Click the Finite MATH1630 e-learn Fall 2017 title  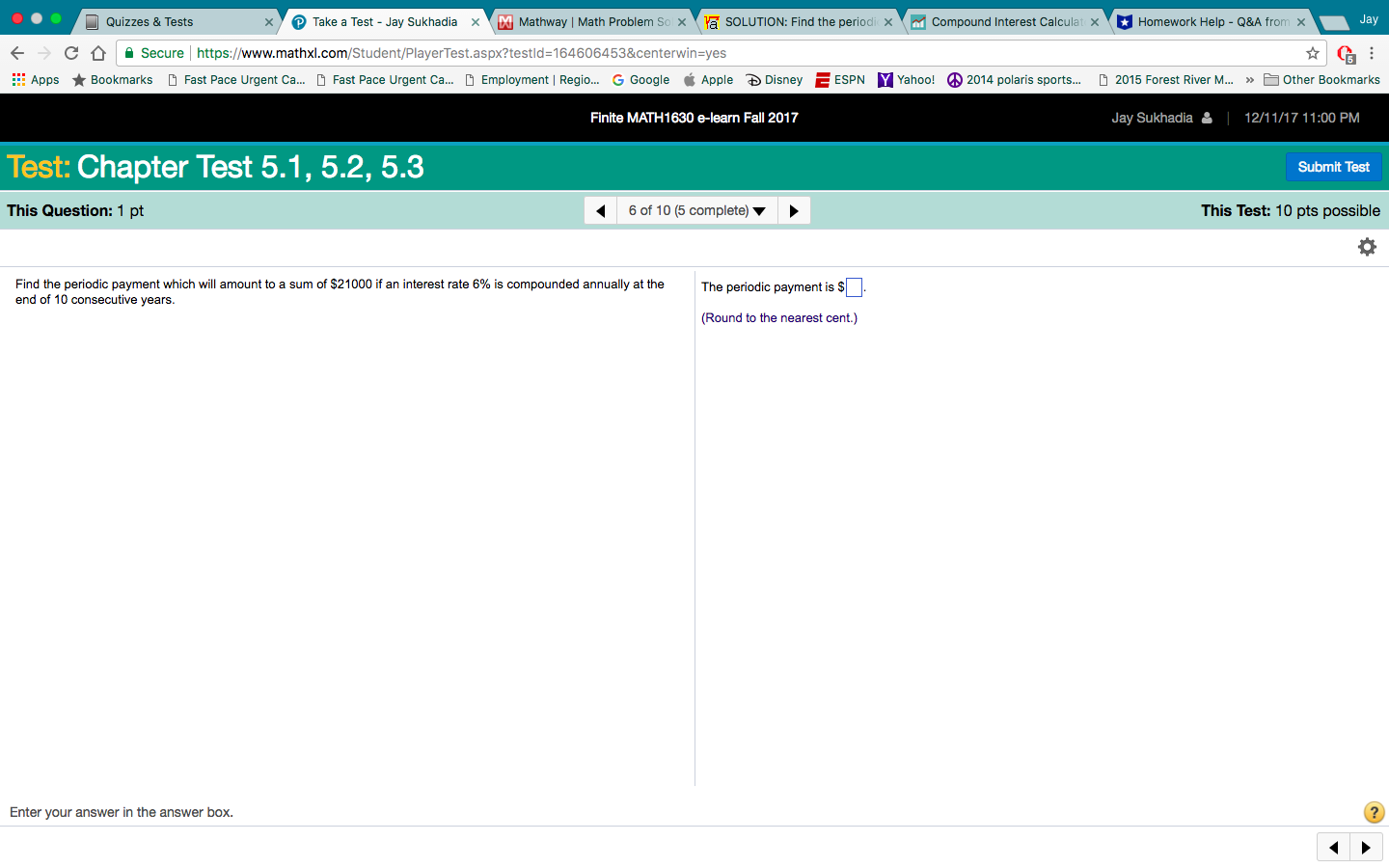click(694, 118)
